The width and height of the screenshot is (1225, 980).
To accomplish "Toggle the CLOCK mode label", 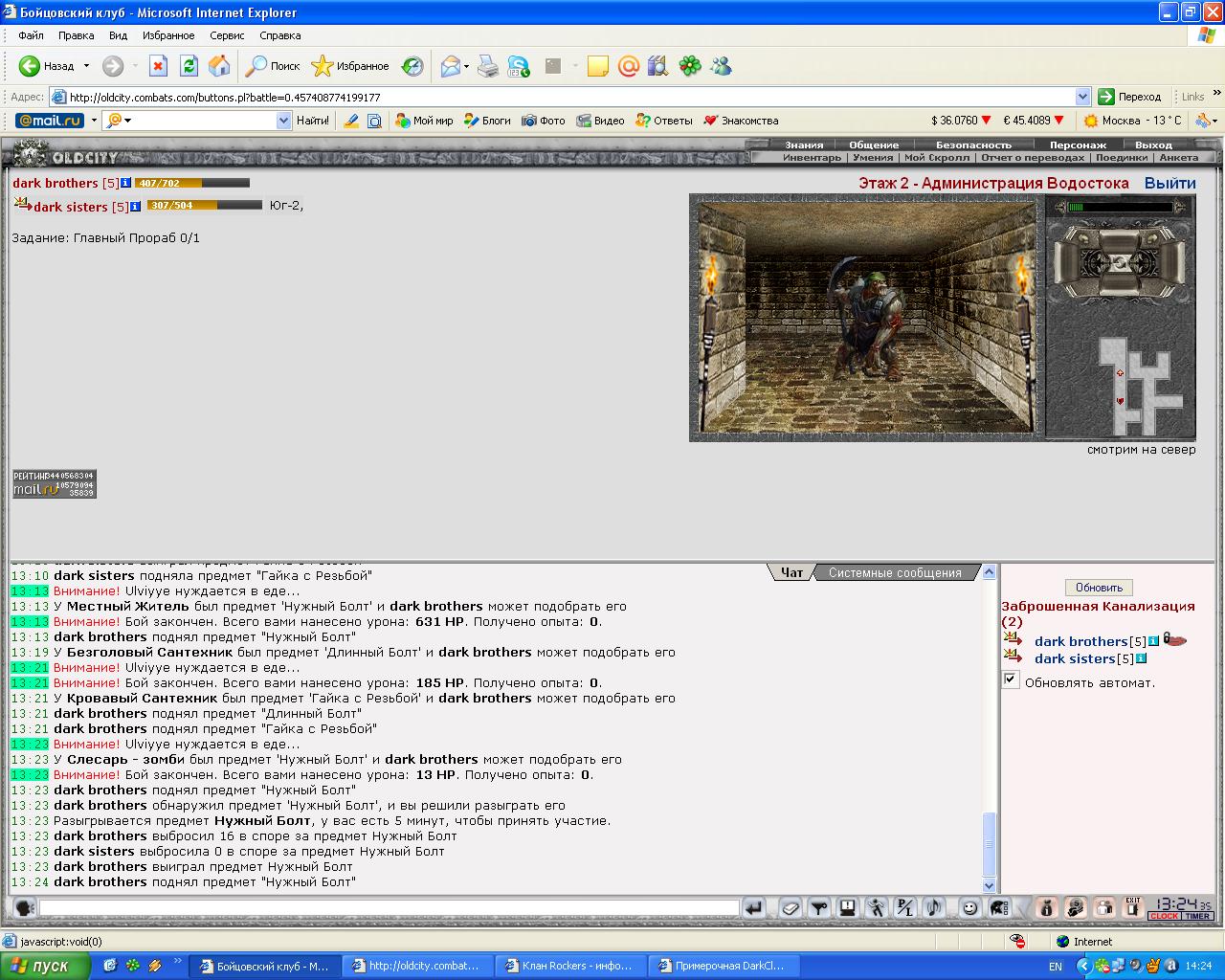I will 1164,916.
